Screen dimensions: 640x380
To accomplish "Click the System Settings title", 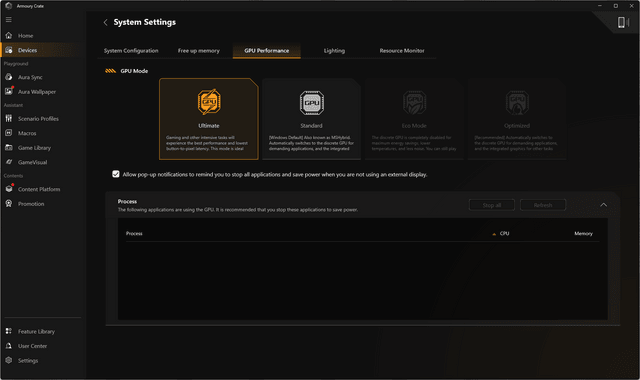I will [144, 22].
